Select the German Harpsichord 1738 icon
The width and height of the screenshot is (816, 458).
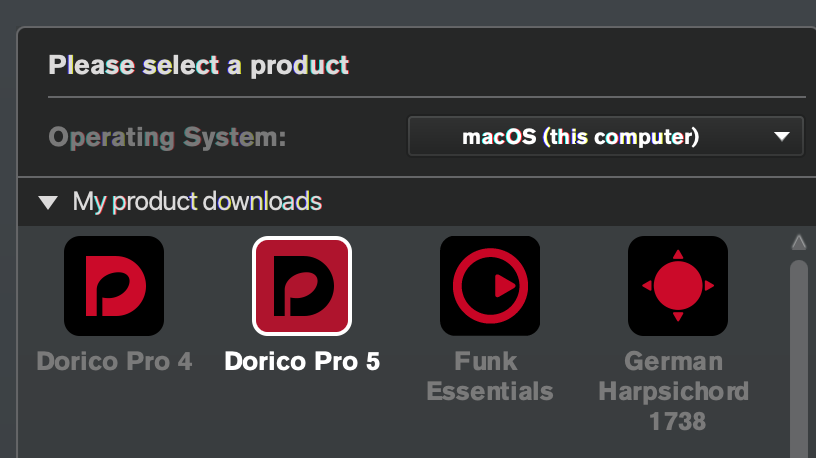pyautogui.click(x=678, y=286)
